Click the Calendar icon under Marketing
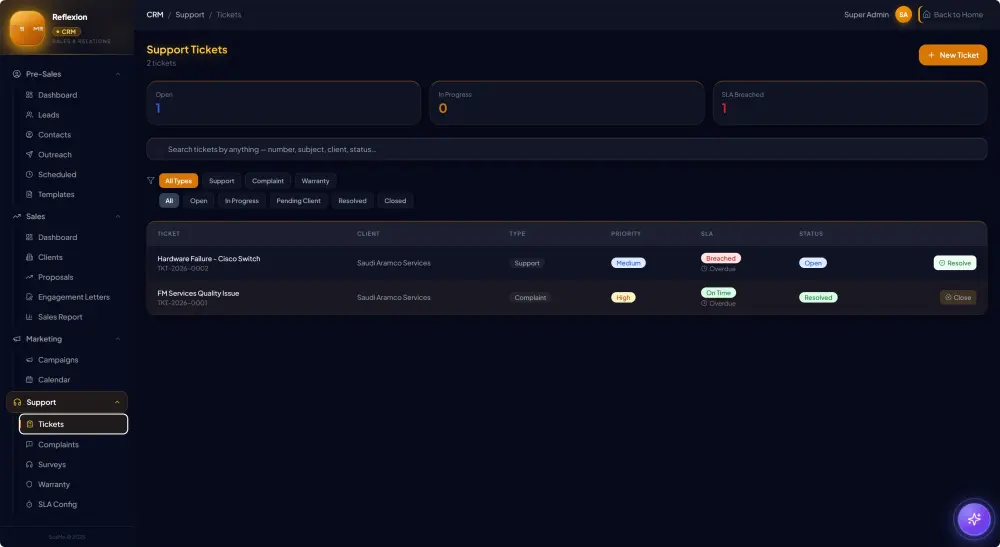The height and width of the screenshot is (547, 1000). click(x=29, y=379)
